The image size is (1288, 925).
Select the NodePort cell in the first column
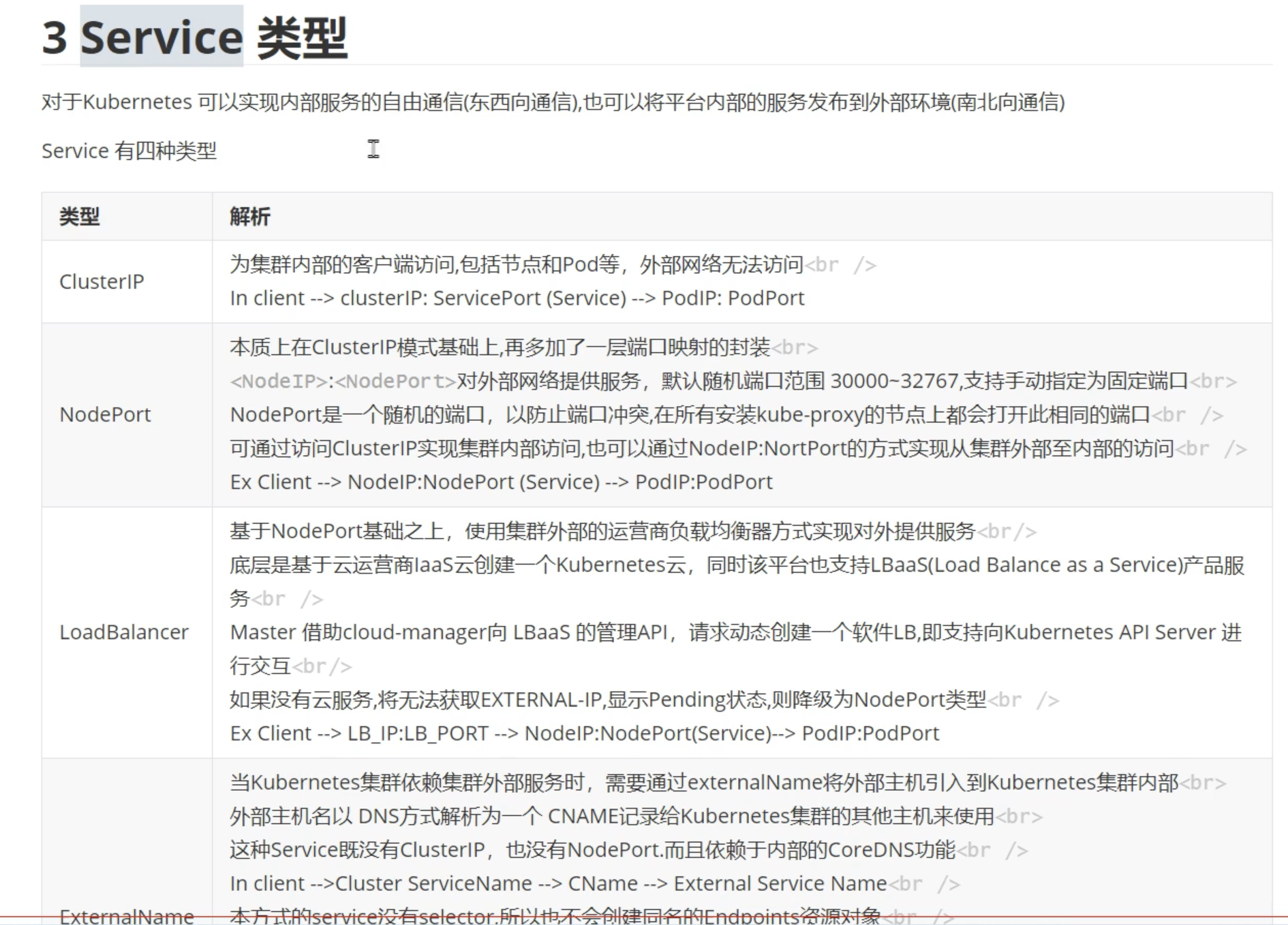(x=105, y=414)
